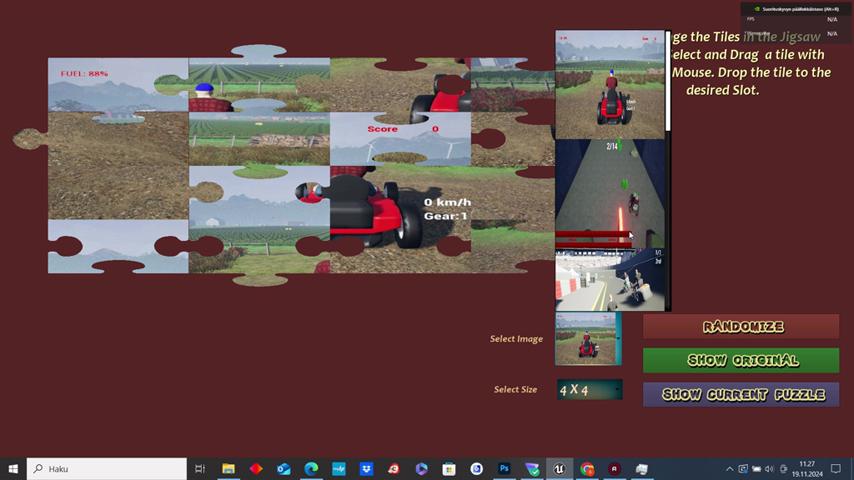Open Task View from the taskbar
Viewport: 854px width, 480px height.
200,469
